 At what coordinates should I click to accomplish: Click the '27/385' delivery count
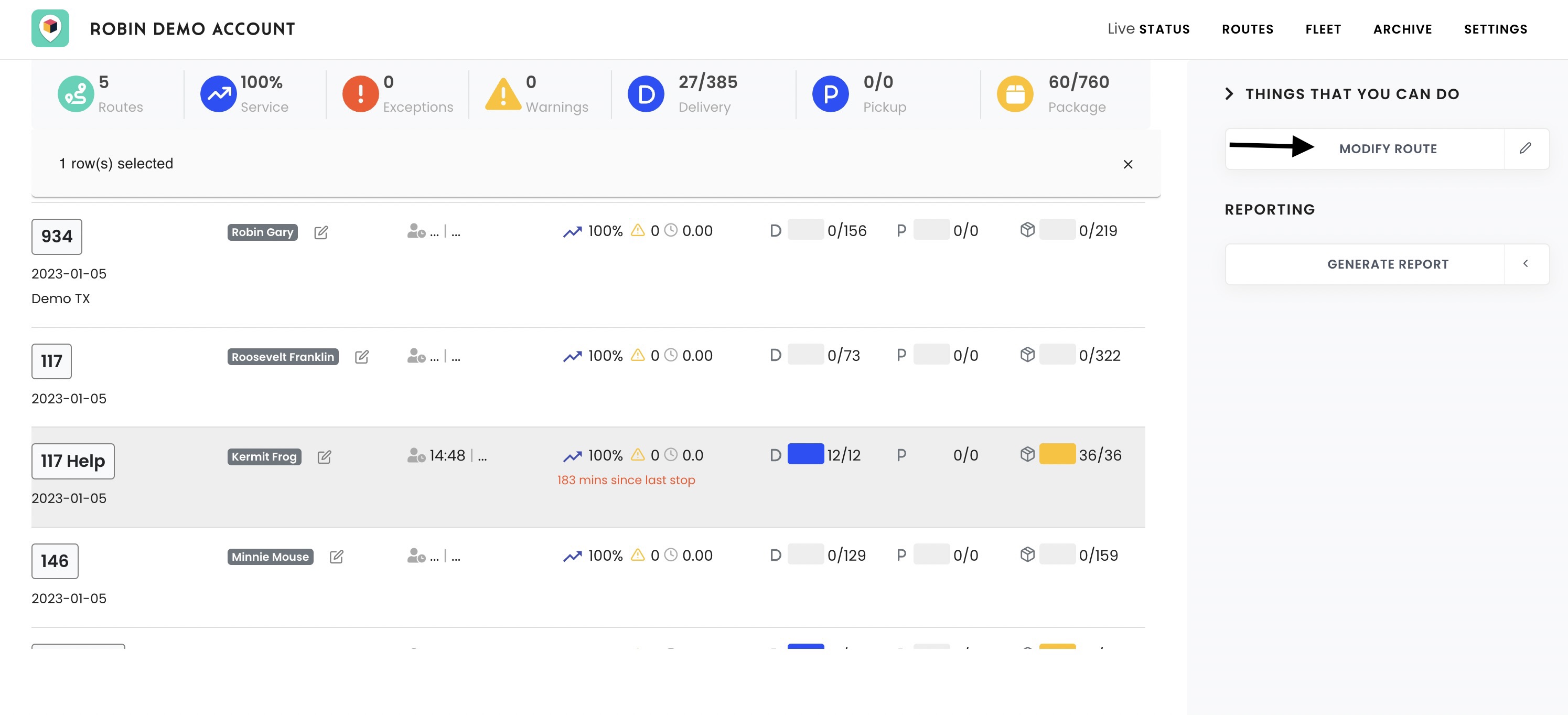coord(708,82)
